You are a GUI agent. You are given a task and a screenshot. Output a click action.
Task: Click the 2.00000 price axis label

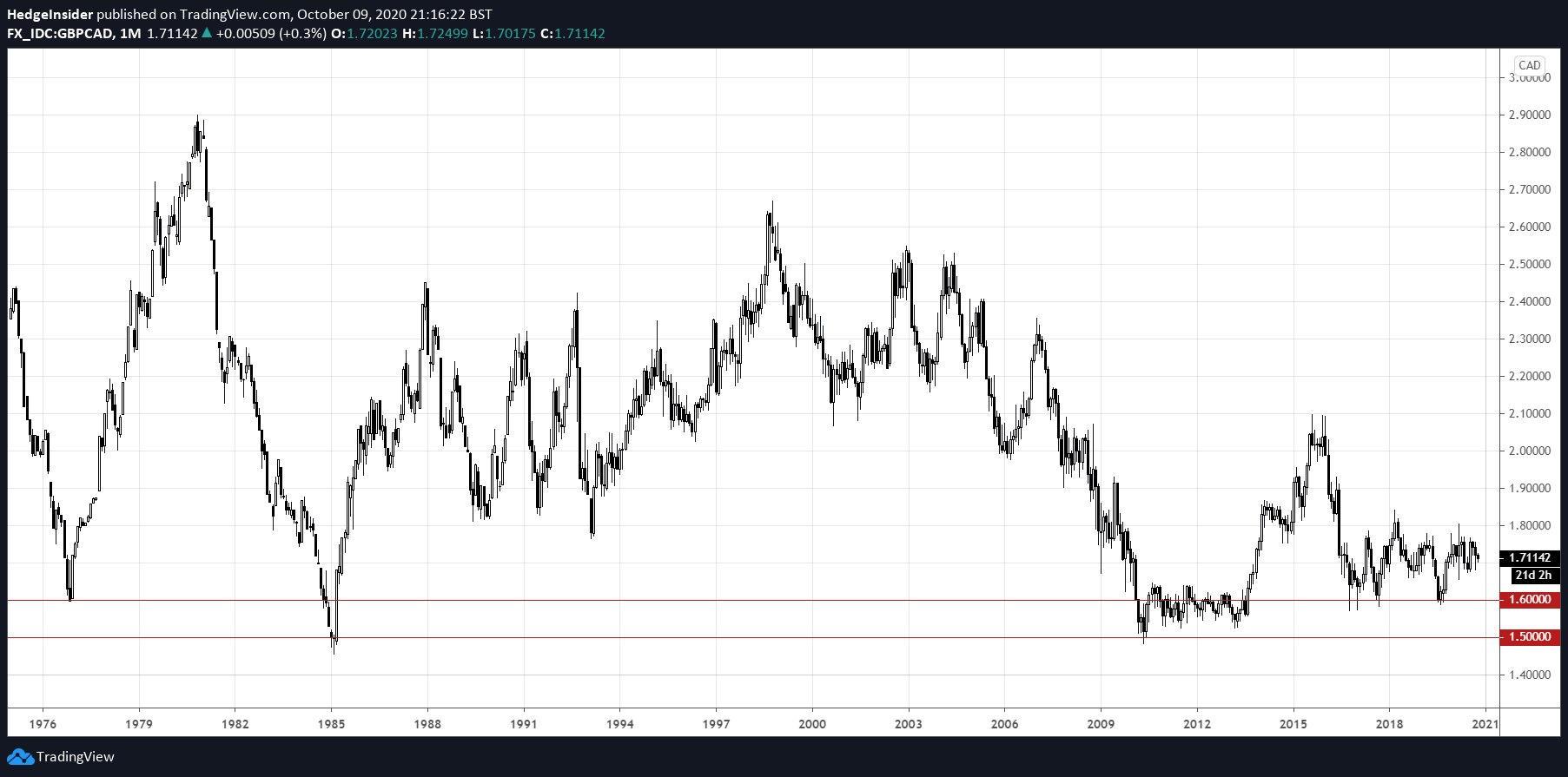click(1530, 451)
